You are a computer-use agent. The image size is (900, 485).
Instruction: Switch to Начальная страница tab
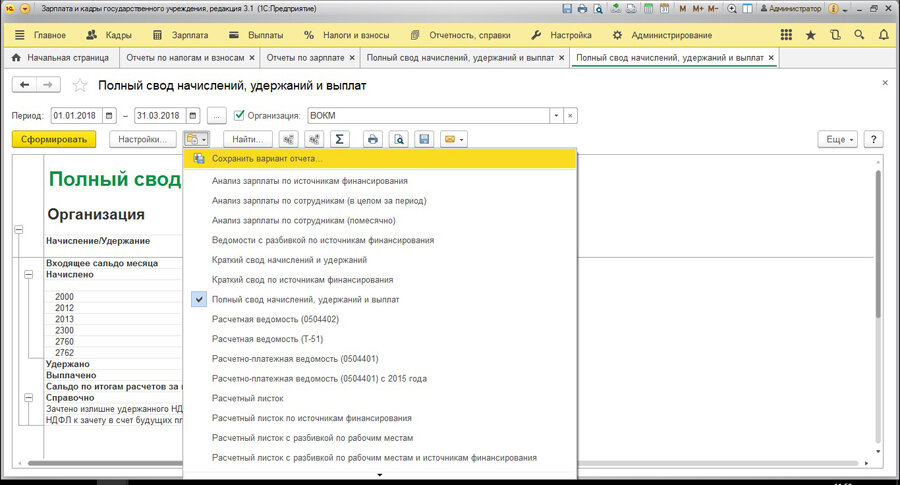point(61,57)
